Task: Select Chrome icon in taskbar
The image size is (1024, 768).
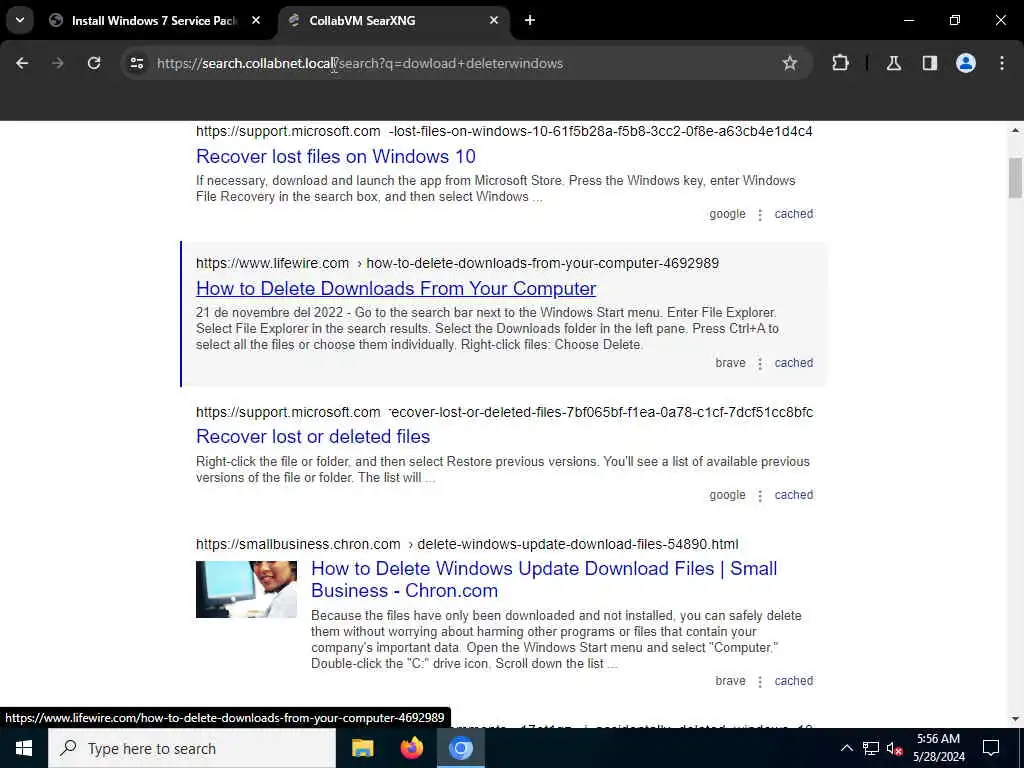Action: tap(460, 748)
